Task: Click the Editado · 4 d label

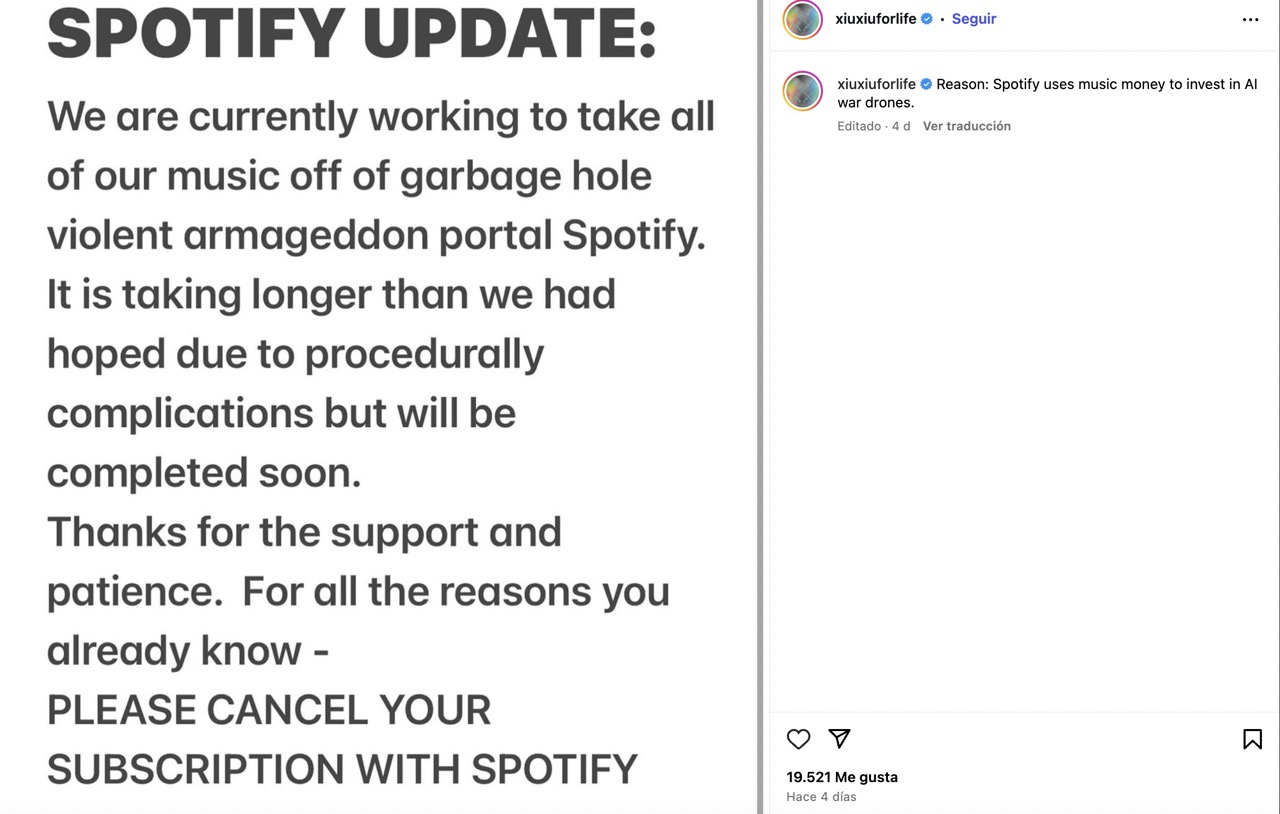Action: (873, 126)
